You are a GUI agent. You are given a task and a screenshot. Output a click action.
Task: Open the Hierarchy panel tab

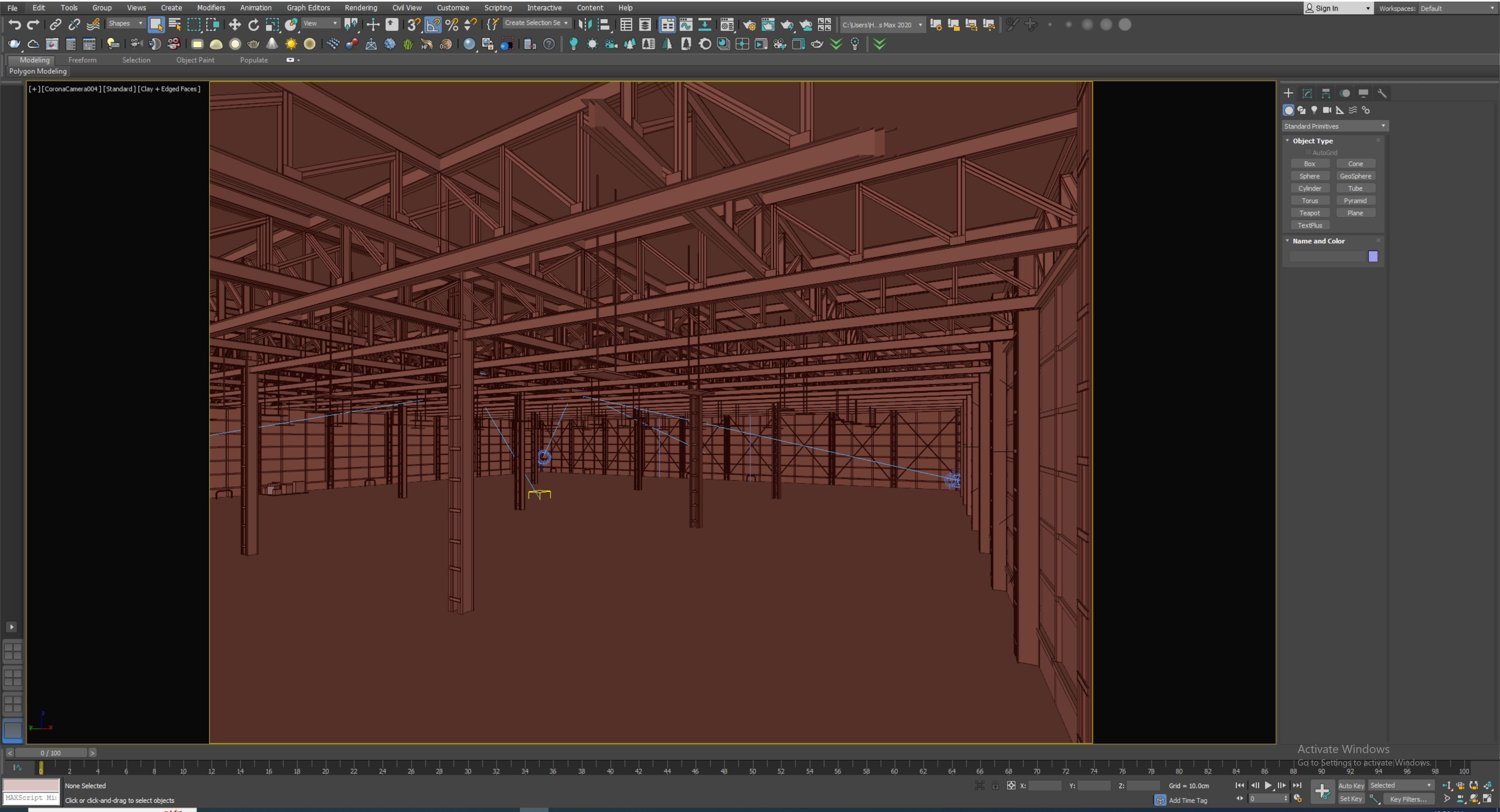(x=1326, y=93)
